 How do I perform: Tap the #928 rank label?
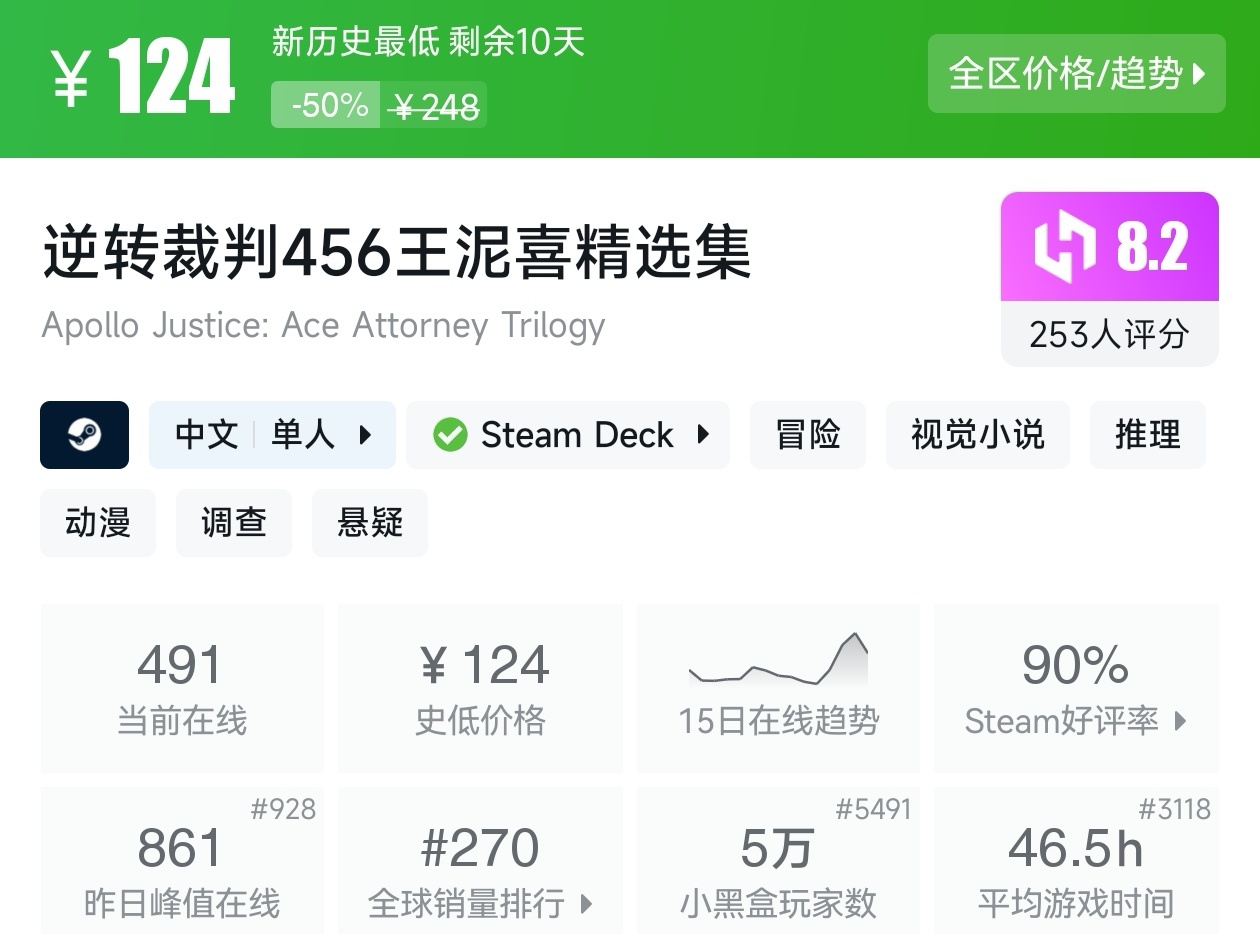[x=283, y=809]
